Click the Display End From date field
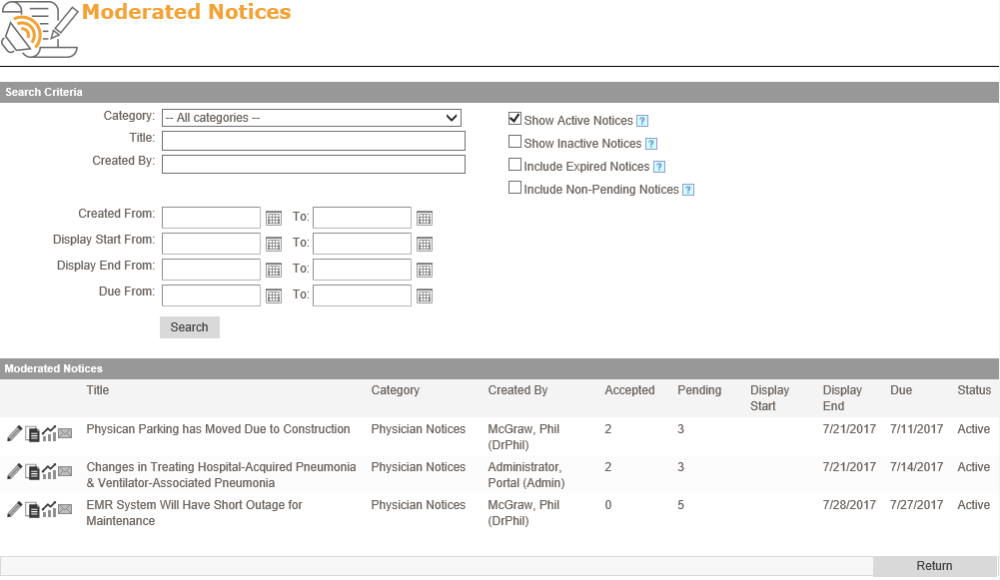The height and width of the screenshot is (580, 1000). point(211,270)
